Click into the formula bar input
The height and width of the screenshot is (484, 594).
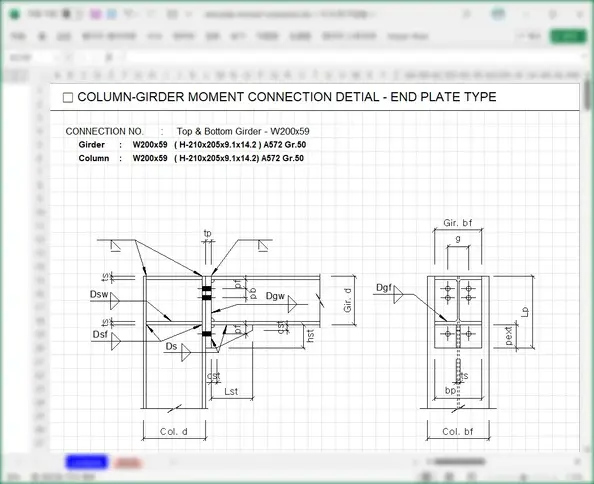[352, 58]
